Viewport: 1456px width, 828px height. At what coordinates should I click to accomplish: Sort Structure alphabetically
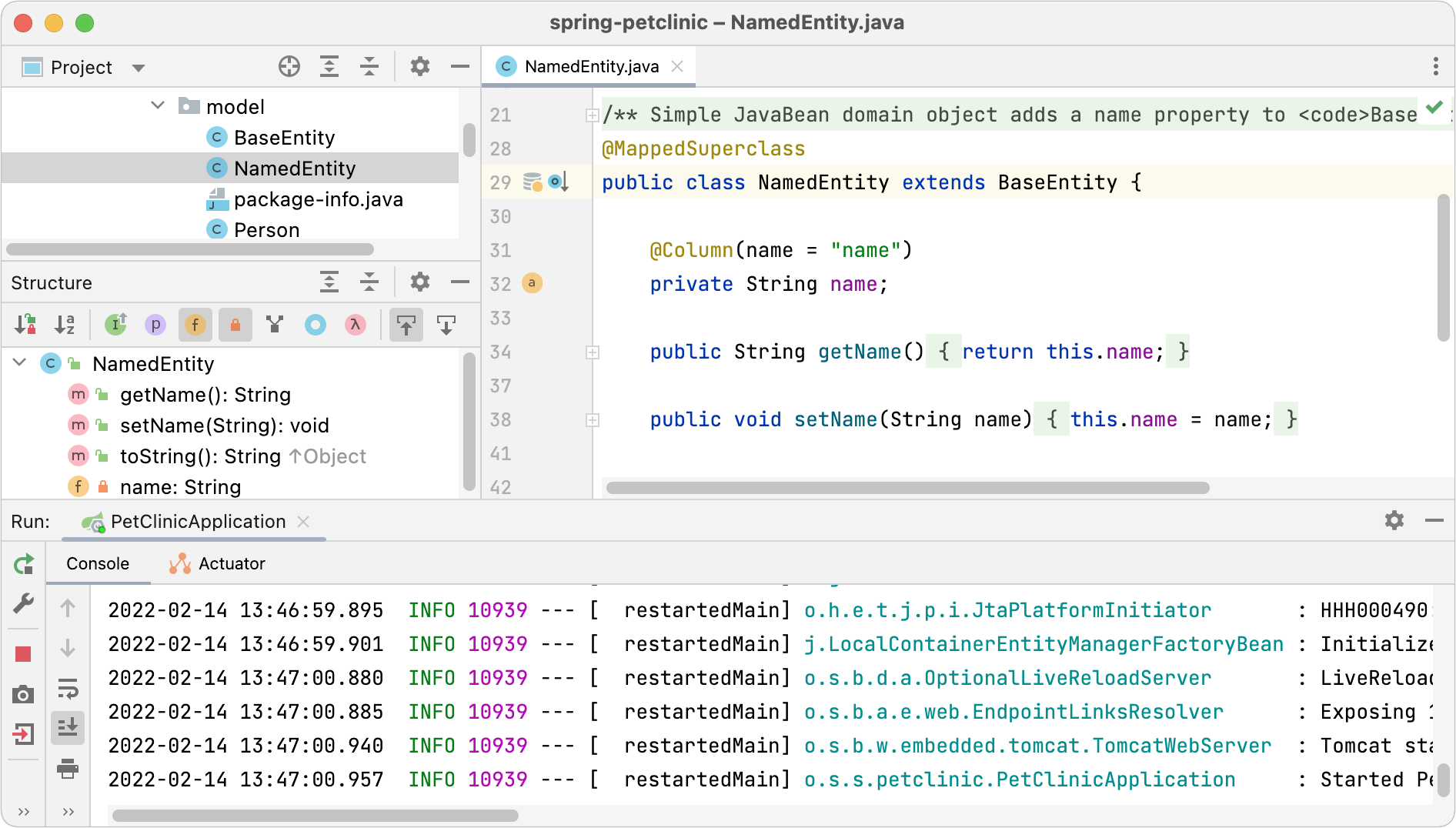click(x=65, y=325)
